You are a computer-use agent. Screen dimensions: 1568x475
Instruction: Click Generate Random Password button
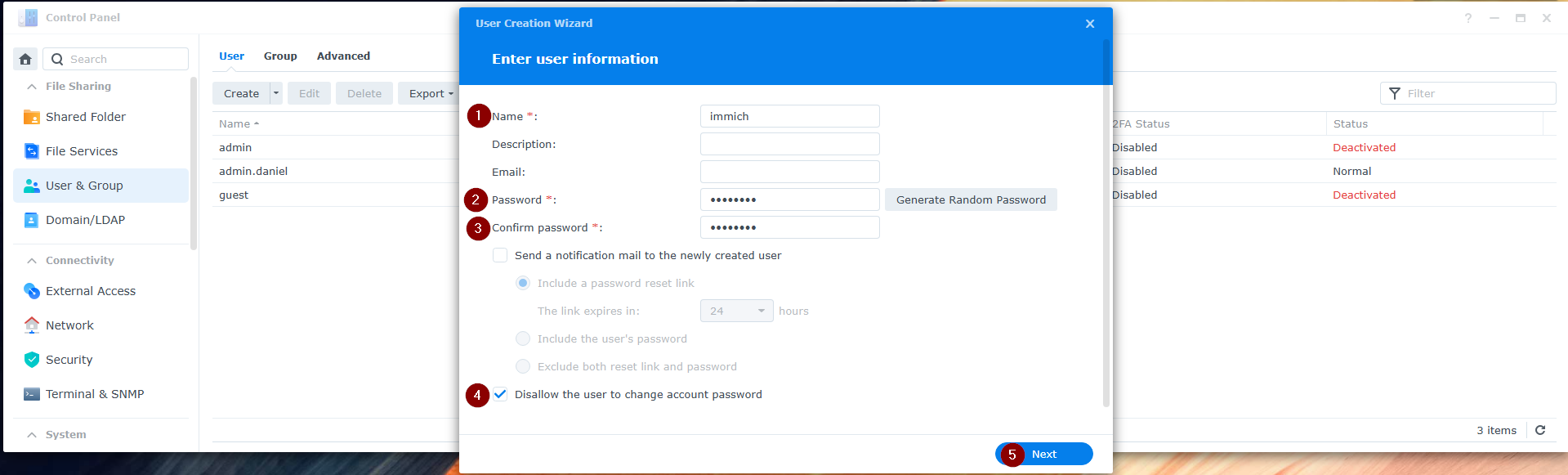pos(971,199)
